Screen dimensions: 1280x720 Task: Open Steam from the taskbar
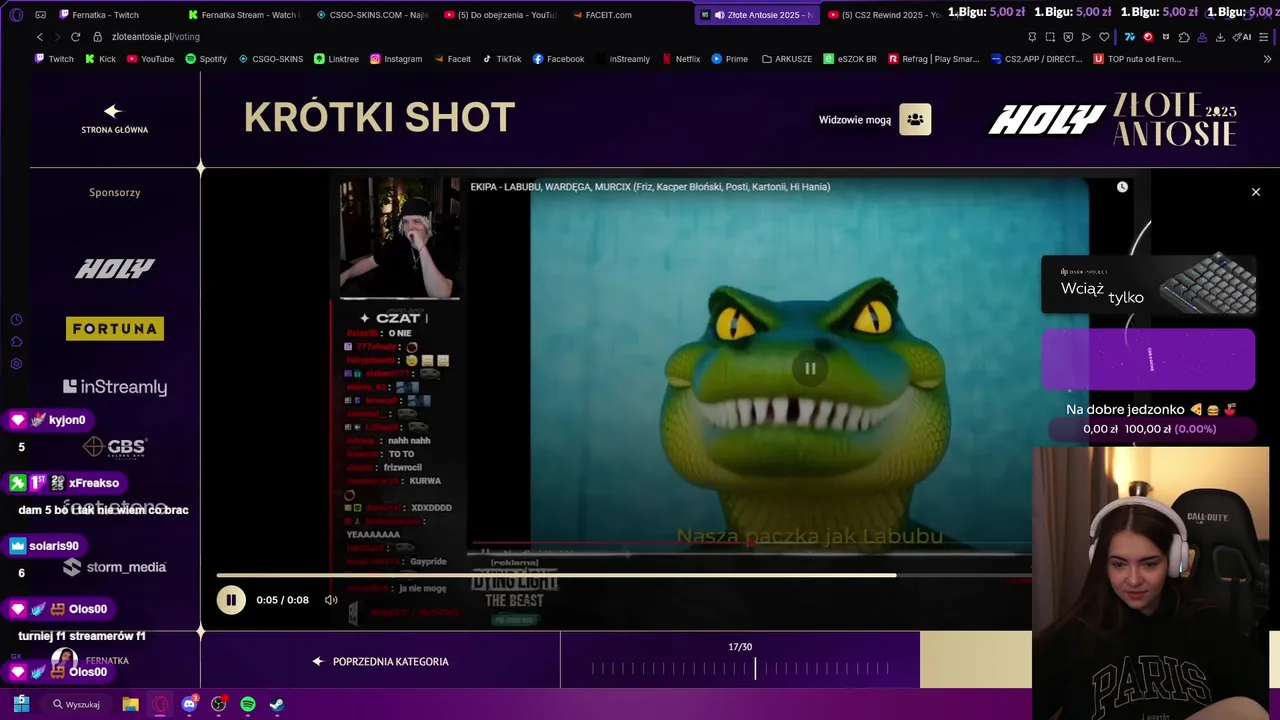(x=277, y=704)
